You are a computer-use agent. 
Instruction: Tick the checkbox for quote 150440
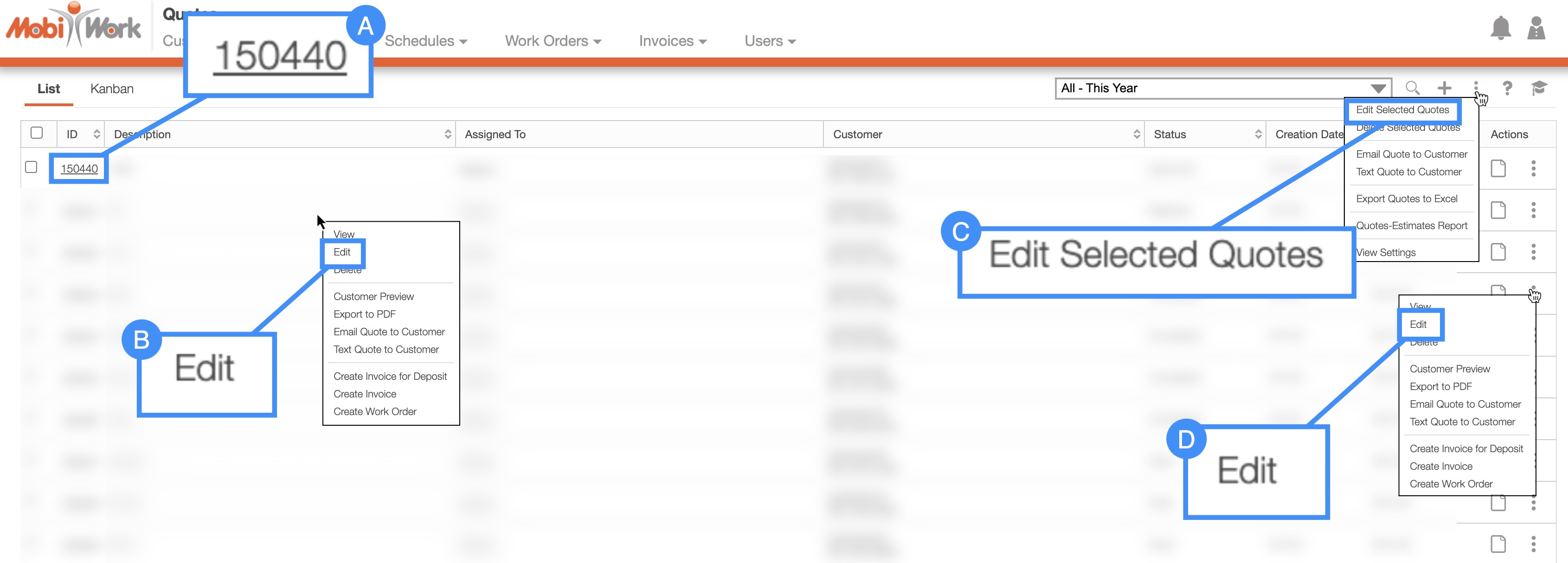point(32,167)
